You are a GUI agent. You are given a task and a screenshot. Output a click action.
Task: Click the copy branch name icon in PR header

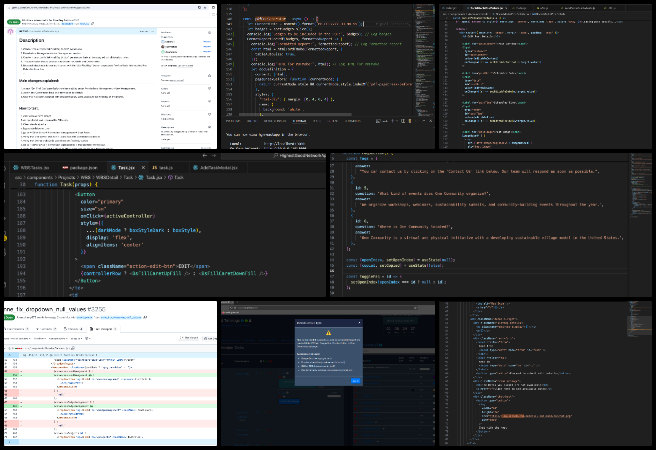145,318
